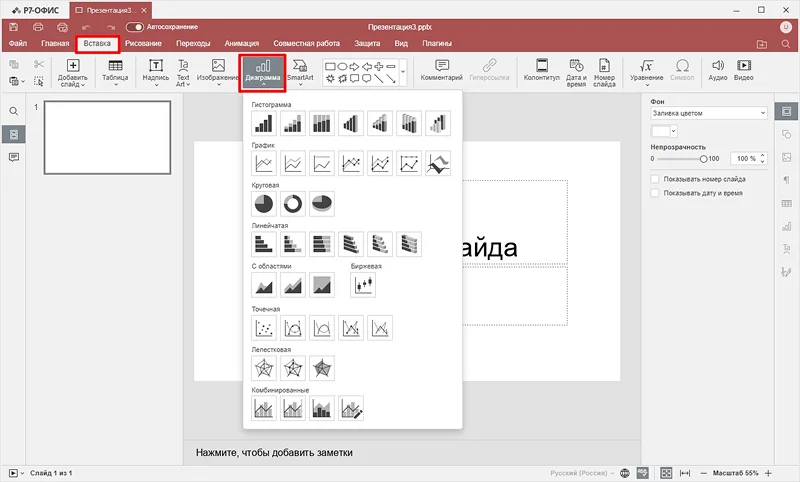
Task: Choose the doughnut chart in Круговая
Action: click(293, 204)
